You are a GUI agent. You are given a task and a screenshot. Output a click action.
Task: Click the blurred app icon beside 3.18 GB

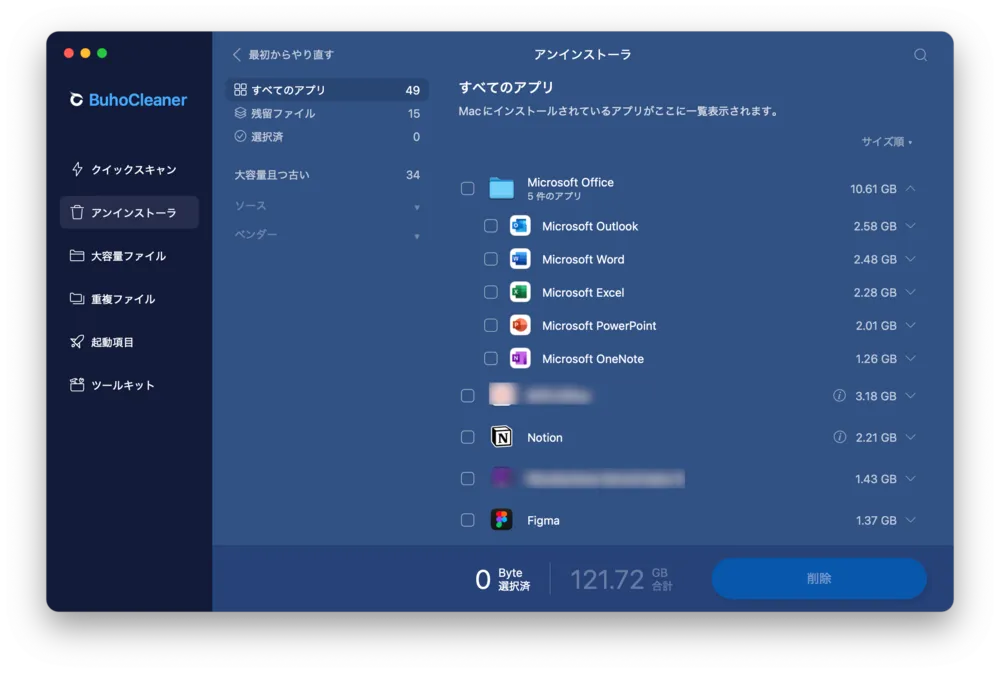click(x=501, y=396)
